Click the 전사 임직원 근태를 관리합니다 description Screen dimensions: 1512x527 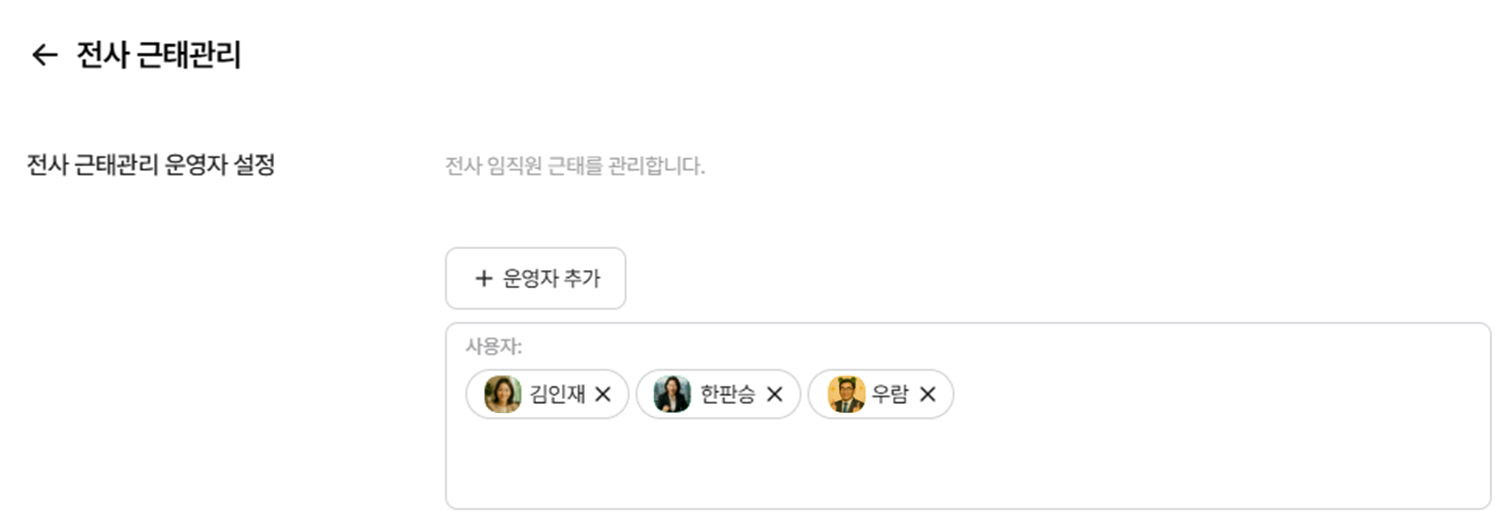pos(575,167)
